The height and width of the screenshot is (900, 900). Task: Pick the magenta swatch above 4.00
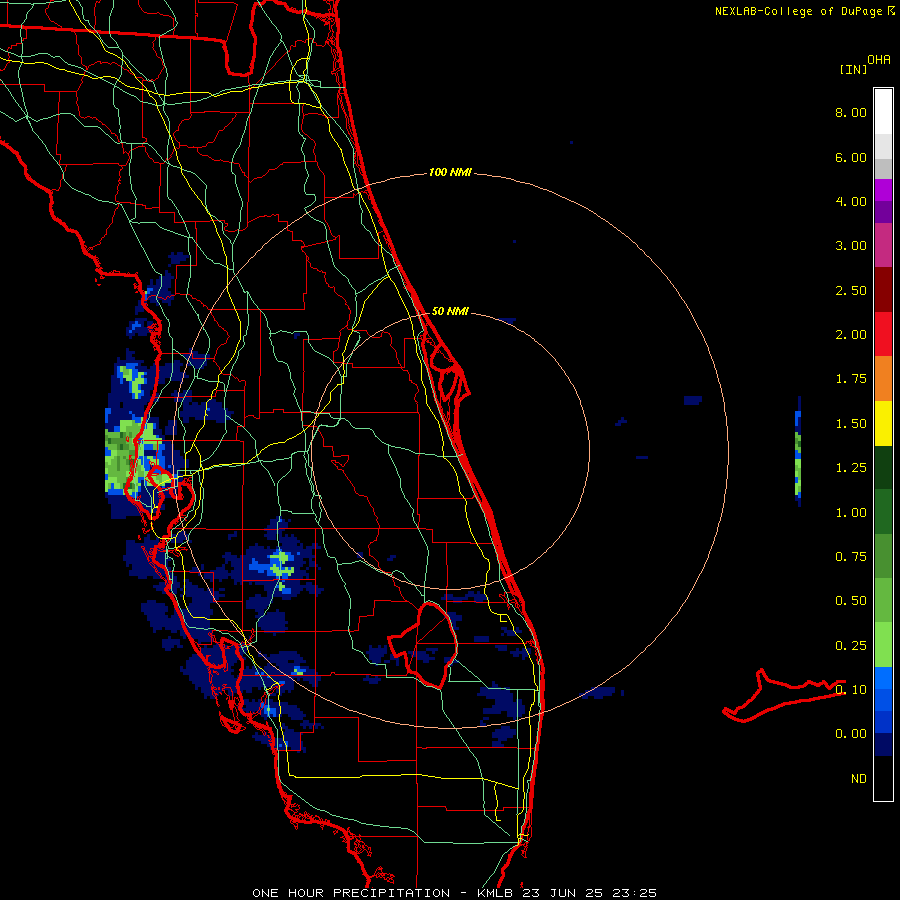pos(883,190)
